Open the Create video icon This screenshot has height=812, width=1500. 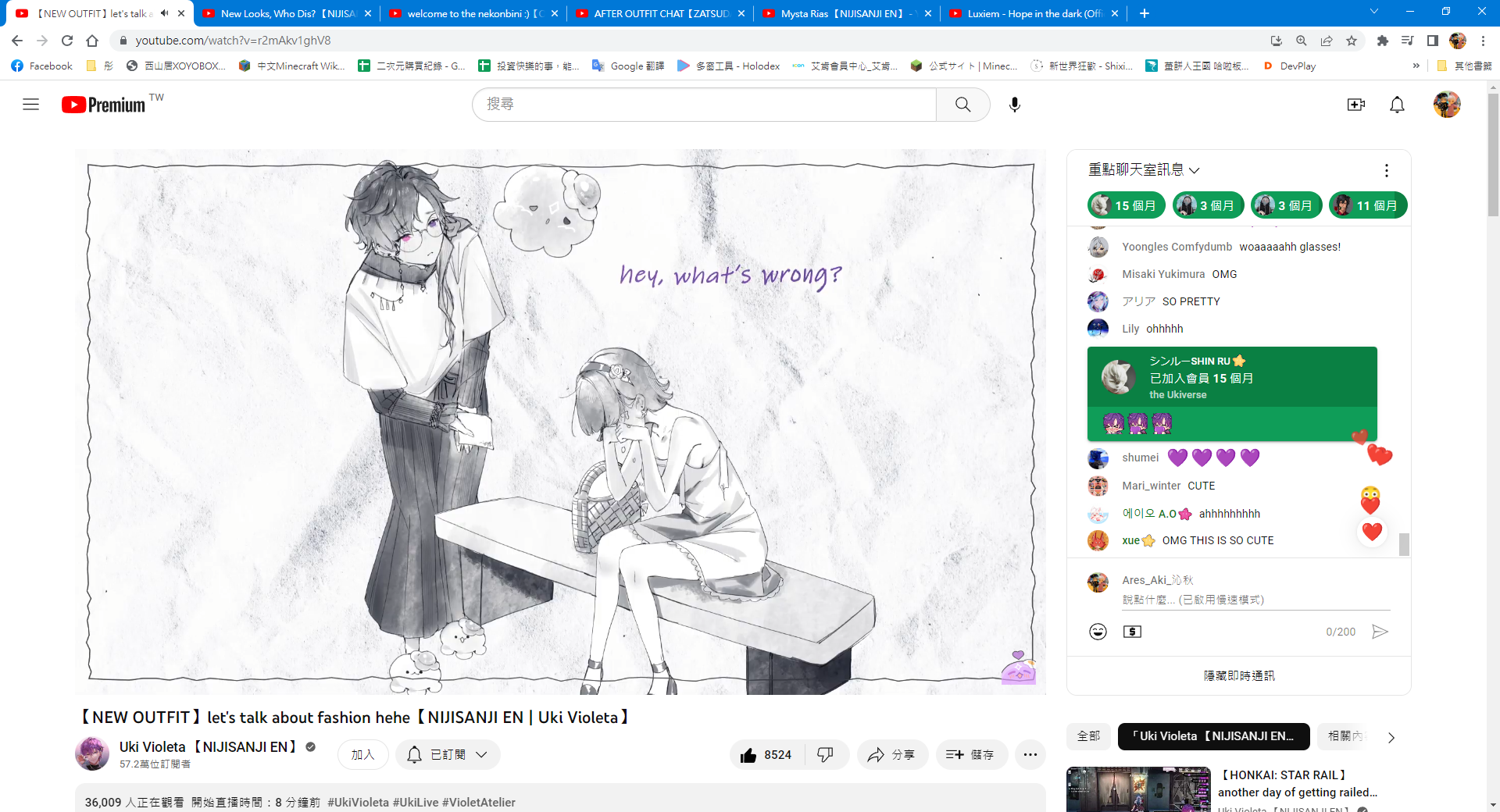pyautogui.click(x=1355, y=105)
